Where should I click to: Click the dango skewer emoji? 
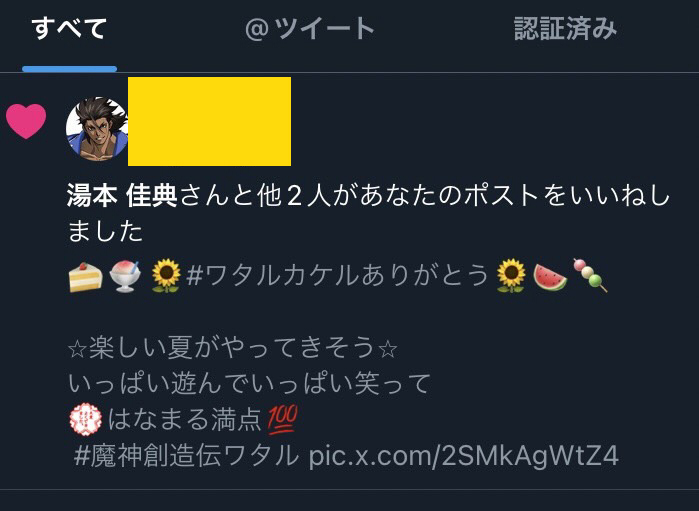tap(590, 275)
